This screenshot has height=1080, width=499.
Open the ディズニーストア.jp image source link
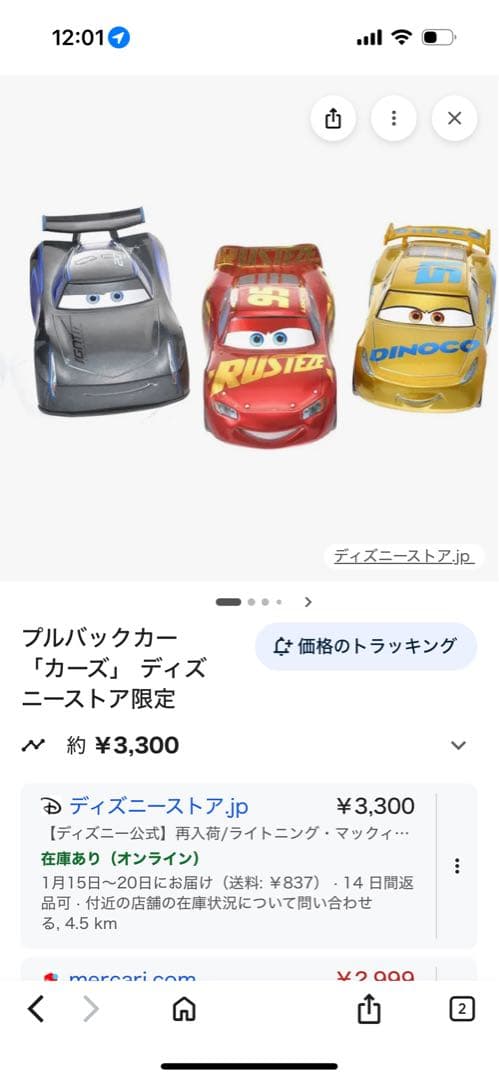point(404,557)
